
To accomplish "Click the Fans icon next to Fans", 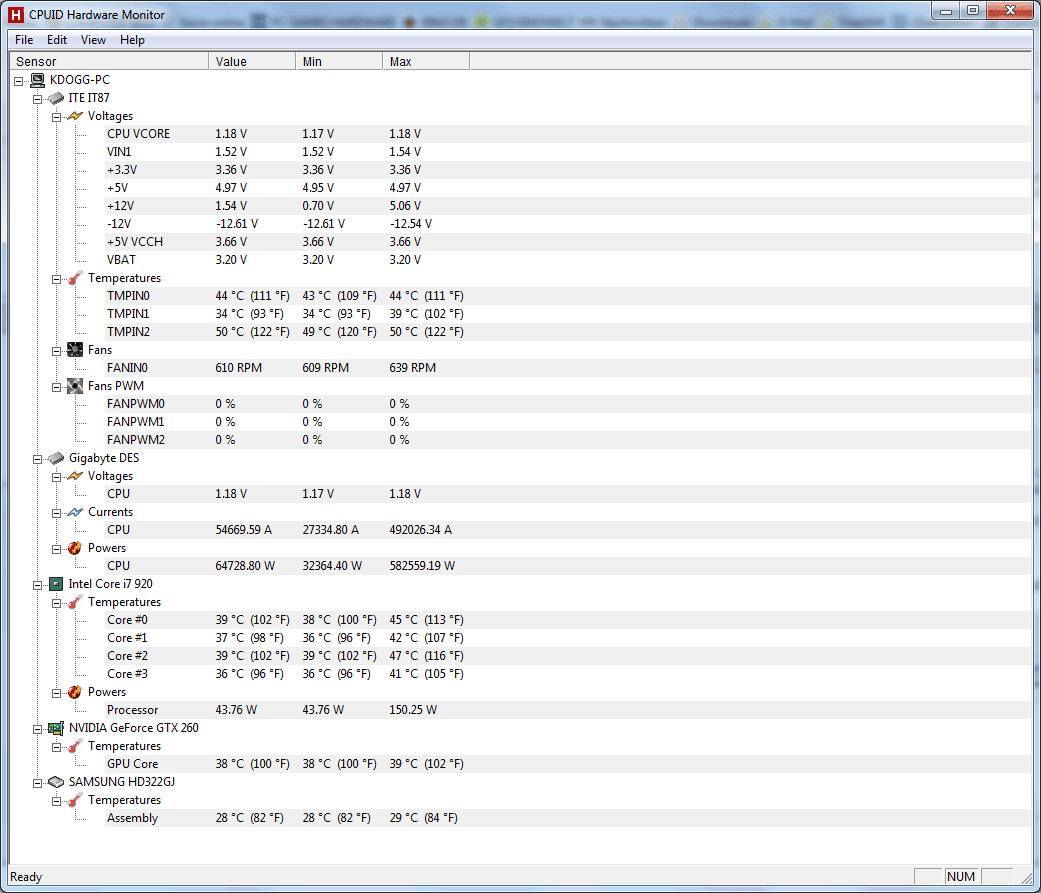I will [x=75, y=350].
